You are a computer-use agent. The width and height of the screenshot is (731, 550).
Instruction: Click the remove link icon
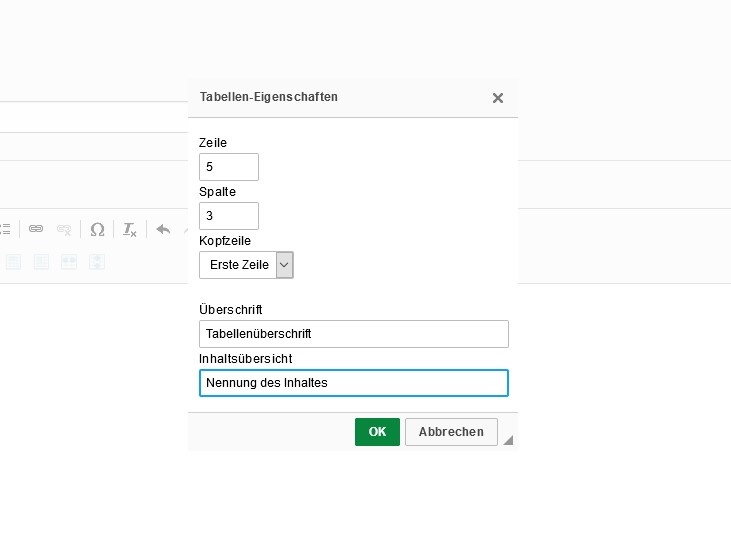pyautogui.click(x=64, y=229)
